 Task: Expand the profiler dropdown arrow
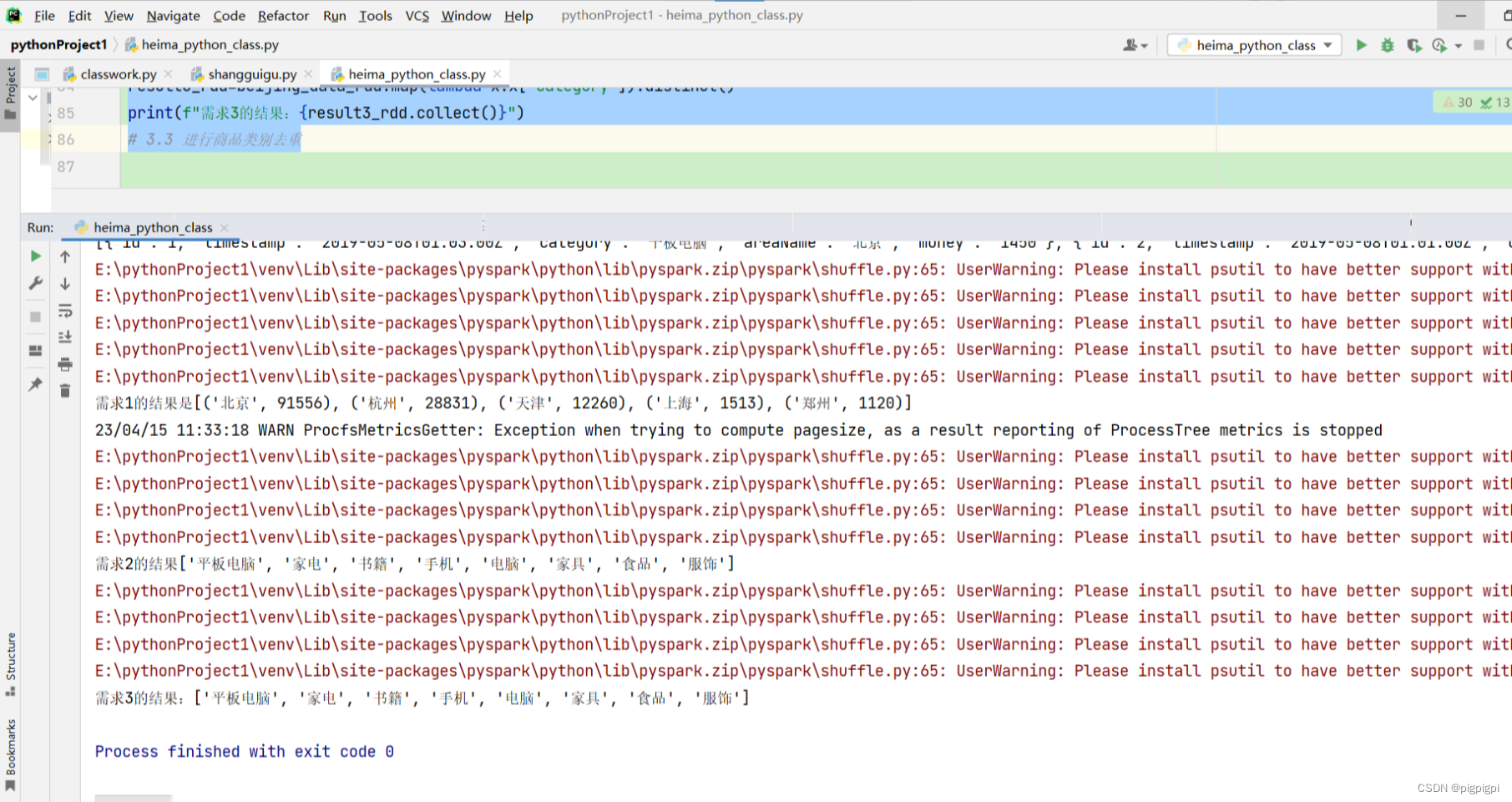(1458, 46)
